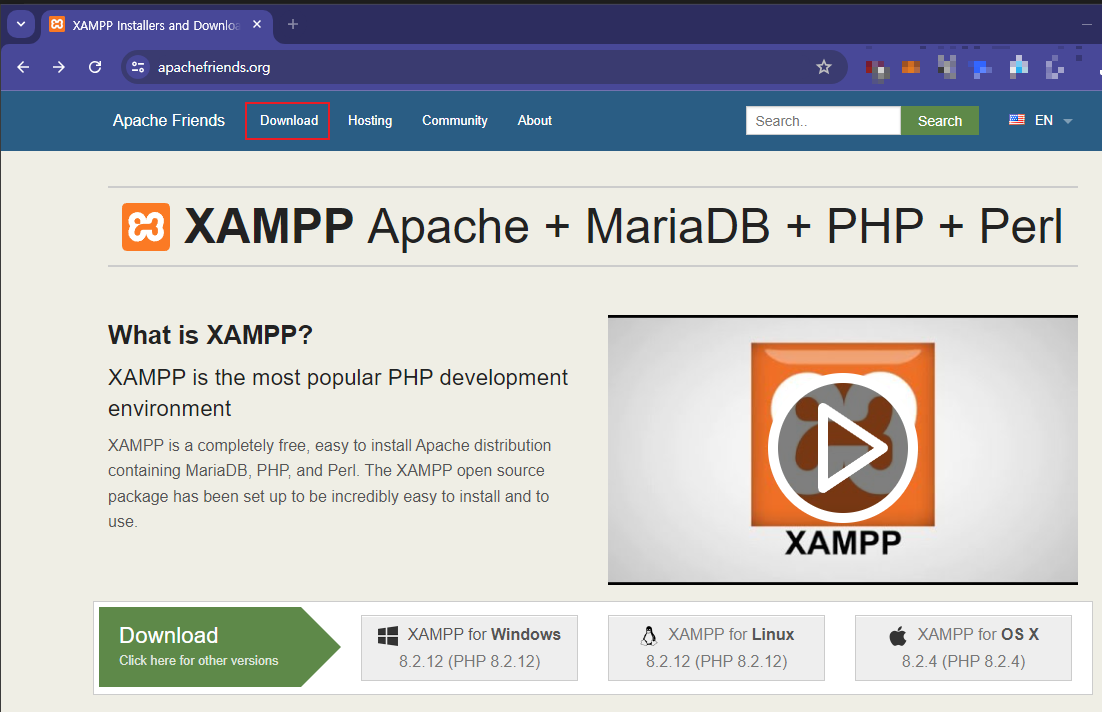The image size is (1102, 712).
Task: Click the Apple logo icon
Action: [x=897, y=636]
